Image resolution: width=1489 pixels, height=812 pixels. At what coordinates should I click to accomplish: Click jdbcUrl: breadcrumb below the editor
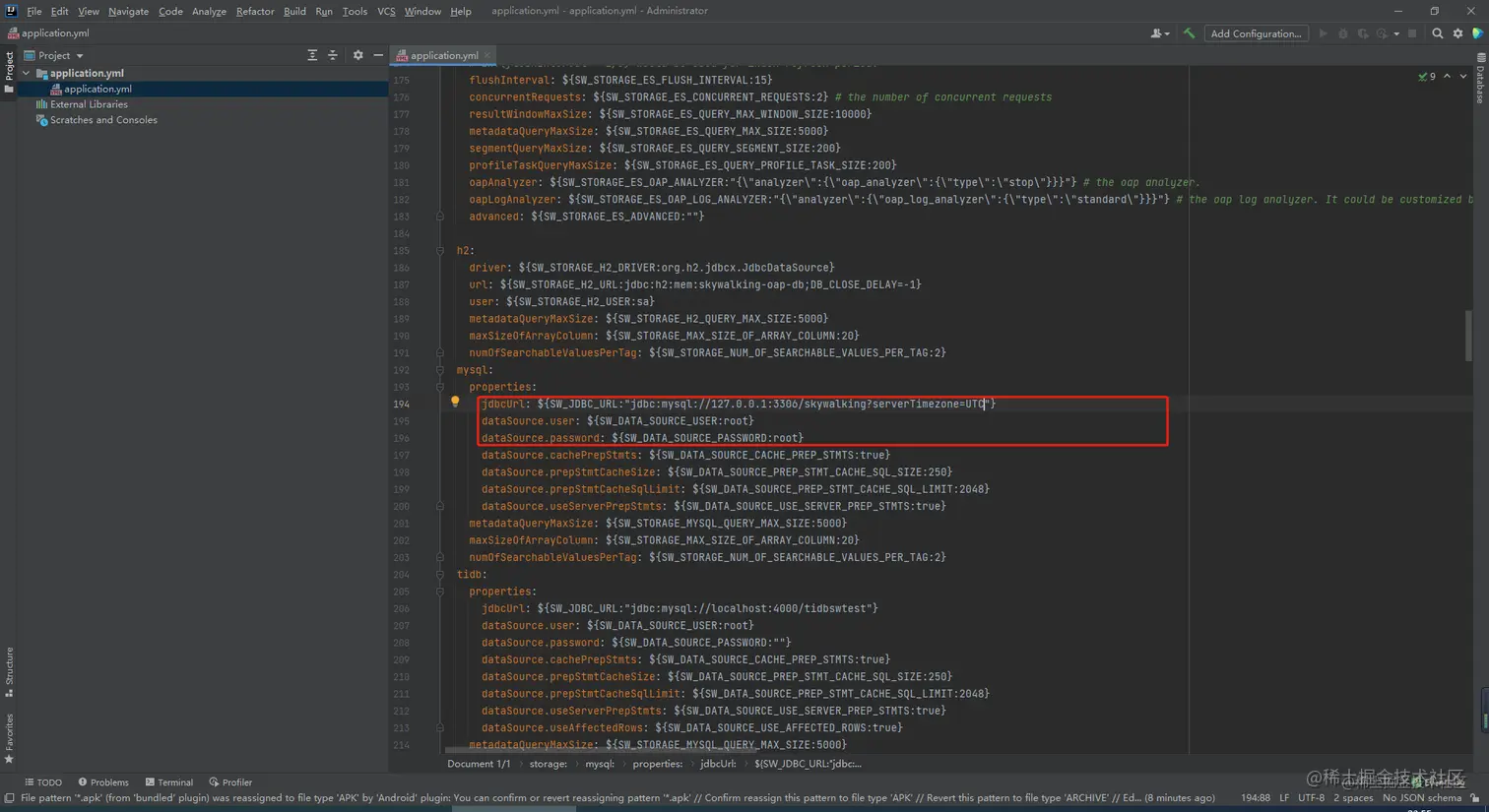tap(718, 764)
